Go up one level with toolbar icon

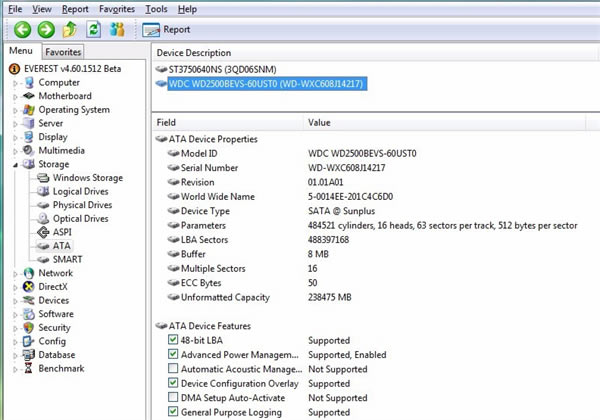pos(68,30)
